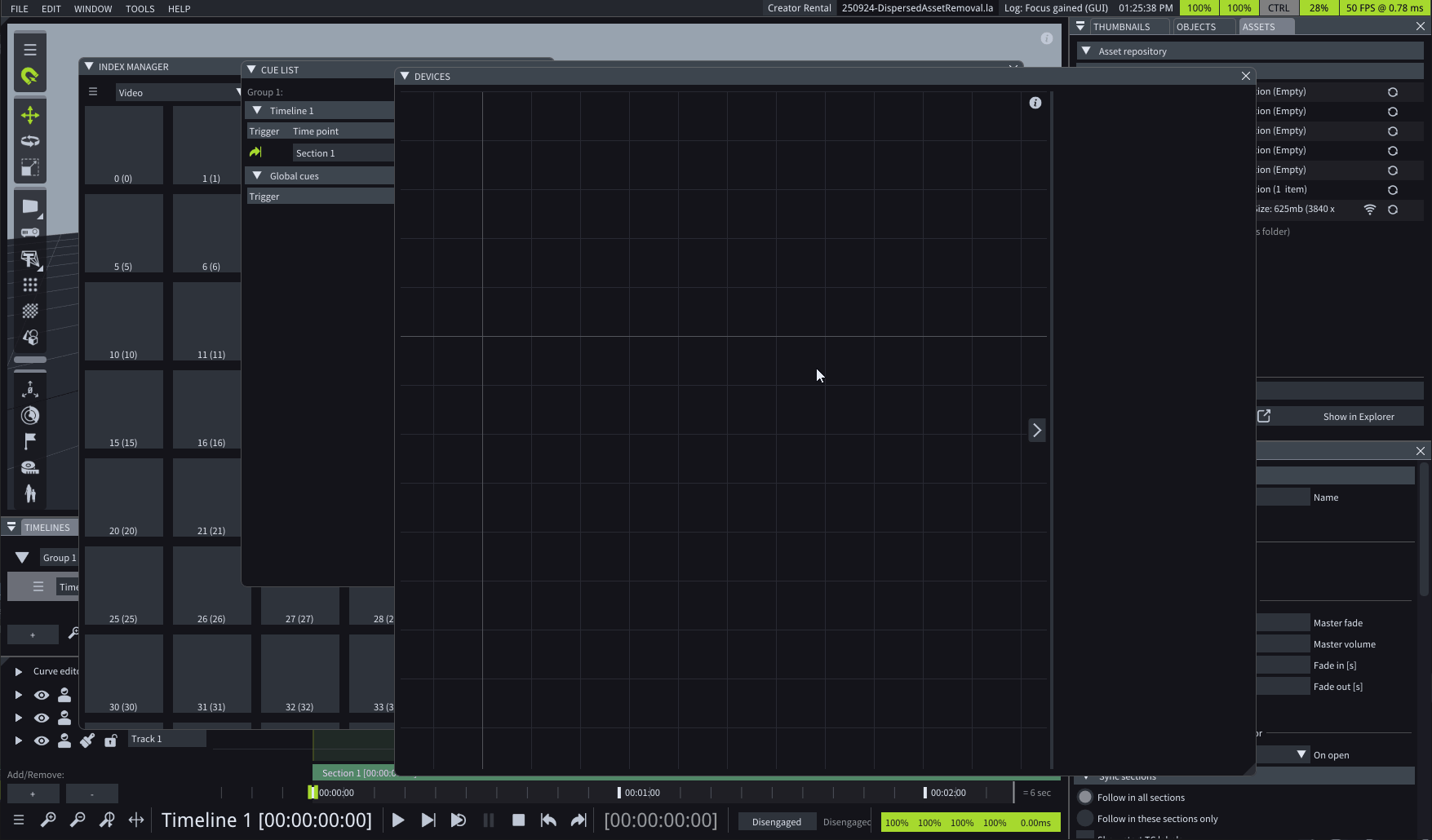This screenshot has height=840, width=1432.
Task: Click the Disengaged button
Action: pos(776,822)
